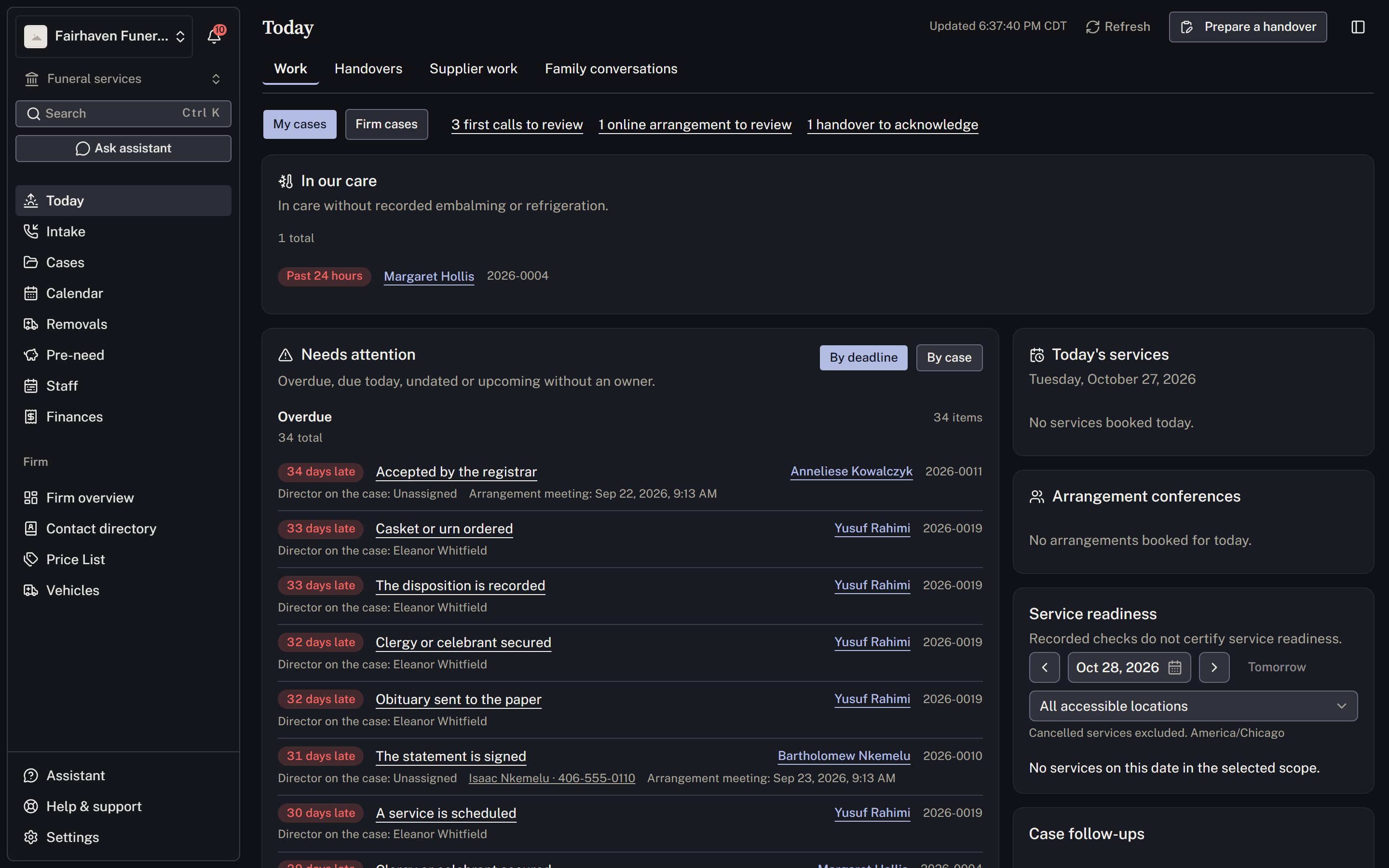Open the Calendar page

tap(123, 293)
